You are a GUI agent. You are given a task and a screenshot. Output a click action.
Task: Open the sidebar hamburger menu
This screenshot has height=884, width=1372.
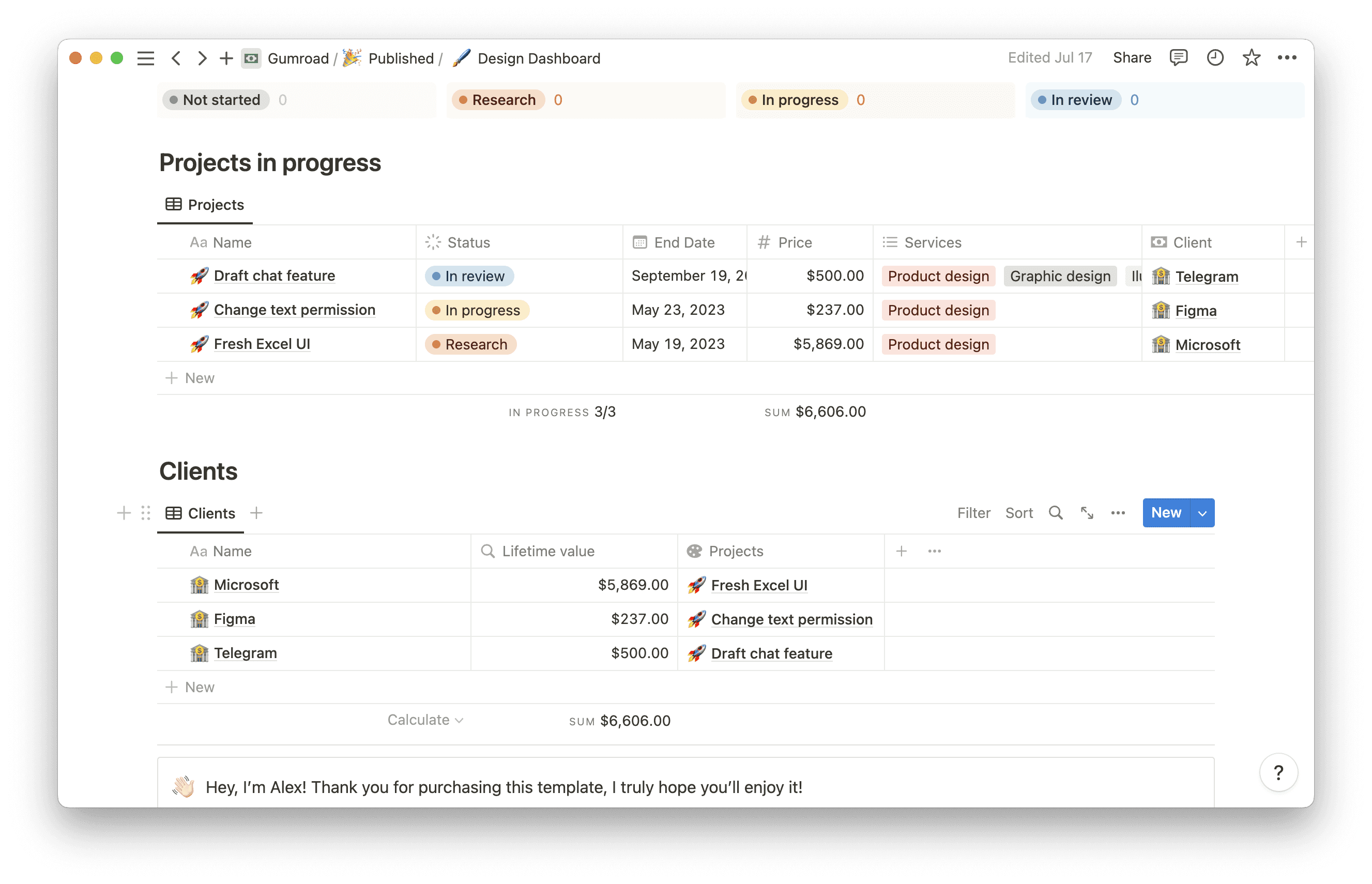(x=145, y=58)
